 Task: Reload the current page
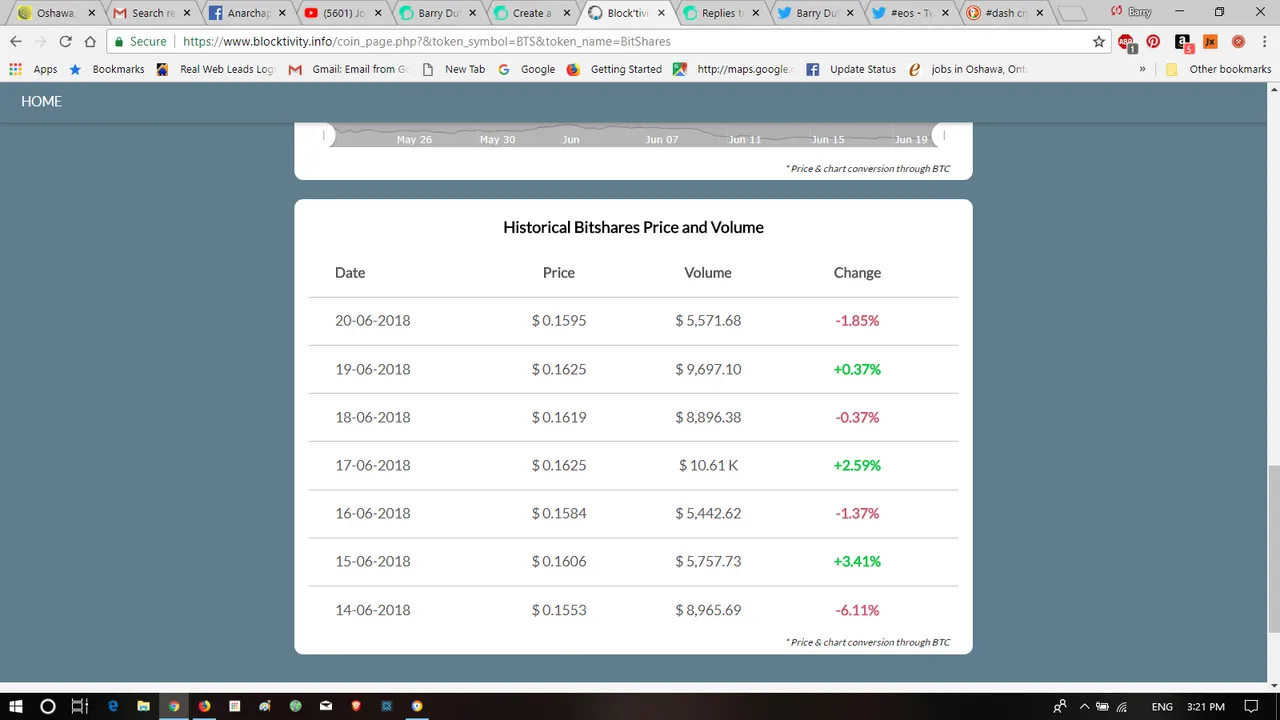coord(66,42)
